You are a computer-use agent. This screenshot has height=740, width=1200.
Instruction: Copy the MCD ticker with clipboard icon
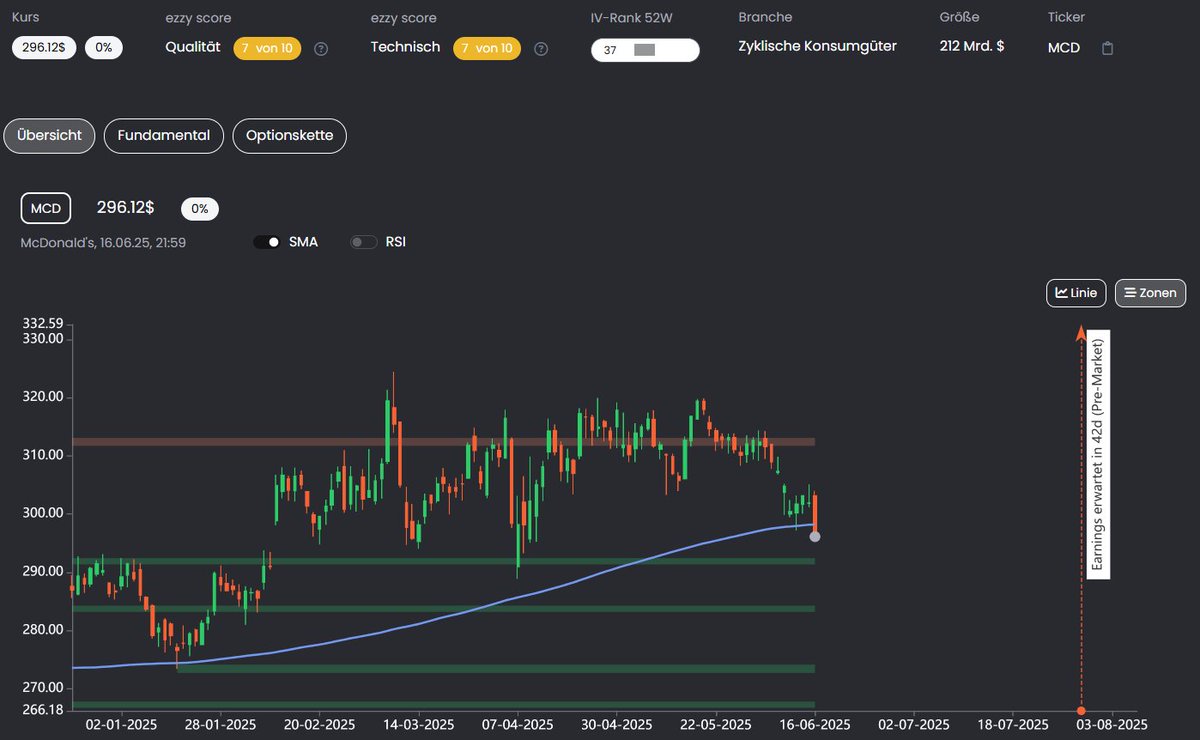1107,48
